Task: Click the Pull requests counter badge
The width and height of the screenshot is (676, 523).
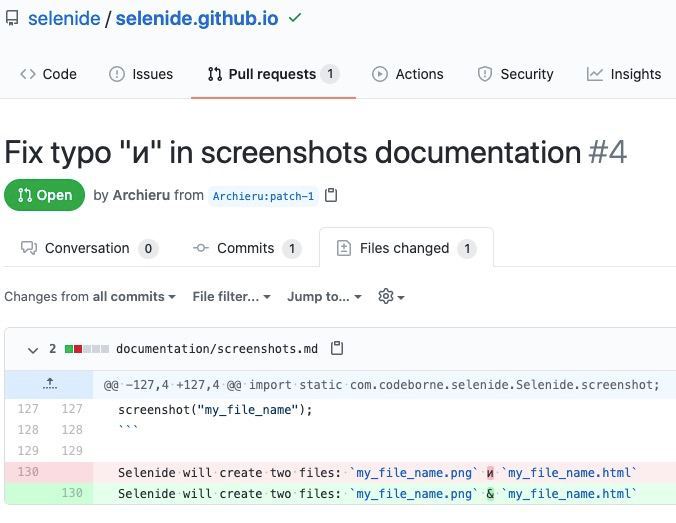Action: tap(330, 74)
